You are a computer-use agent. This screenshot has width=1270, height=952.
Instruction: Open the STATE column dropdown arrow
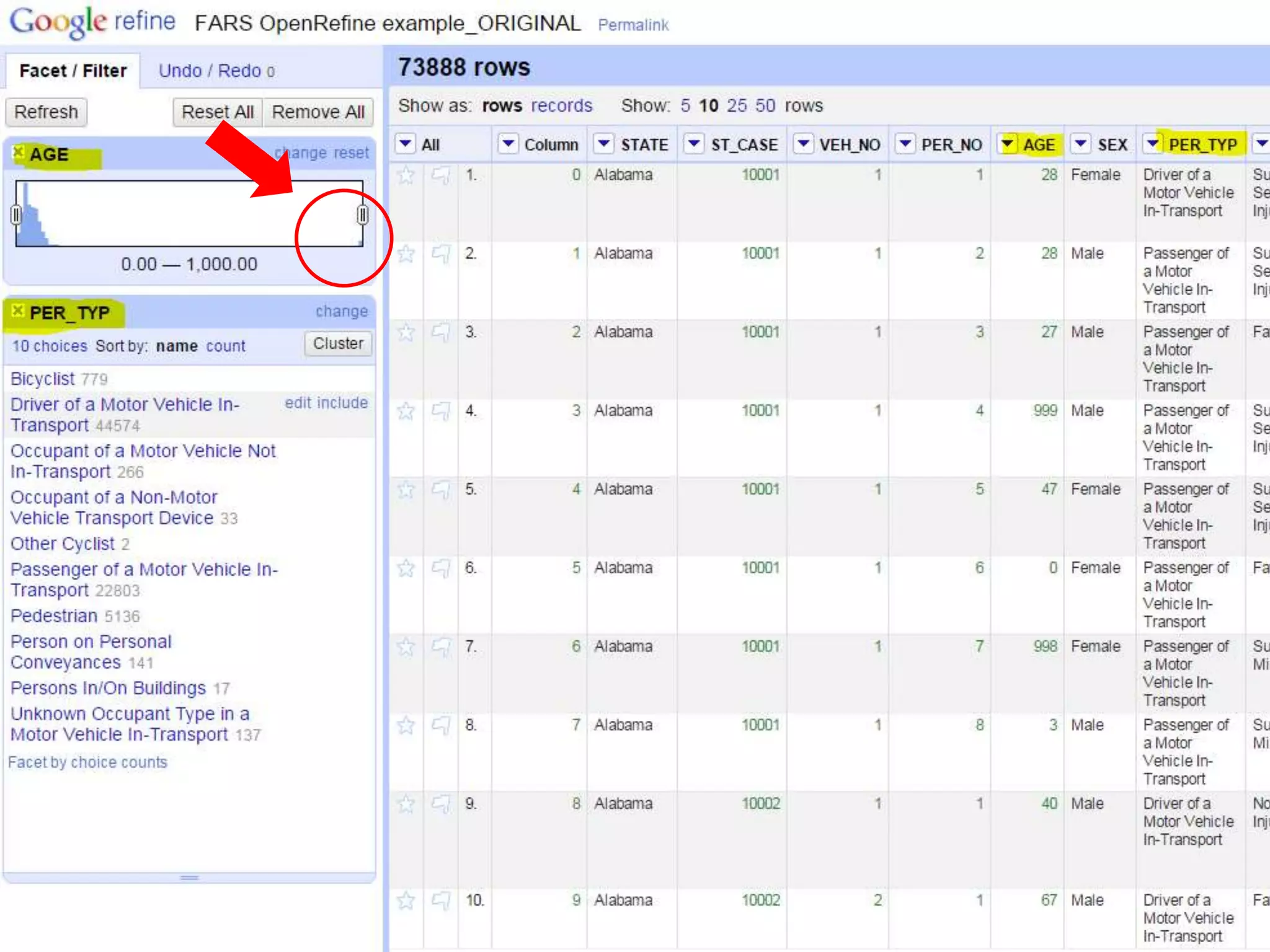click(603, 144)
